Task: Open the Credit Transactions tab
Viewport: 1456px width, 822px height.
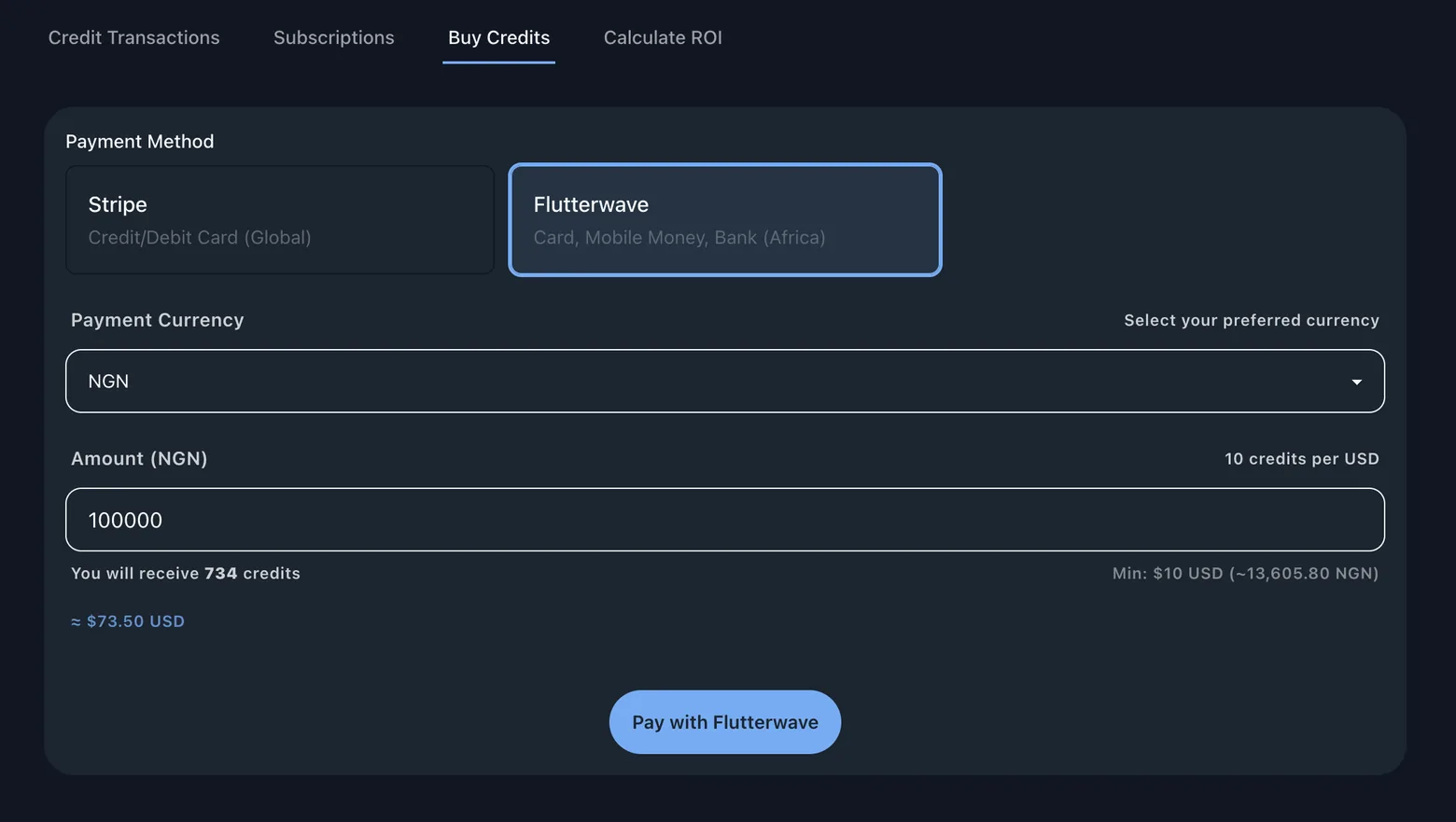Action: click(x=133, y=37)
